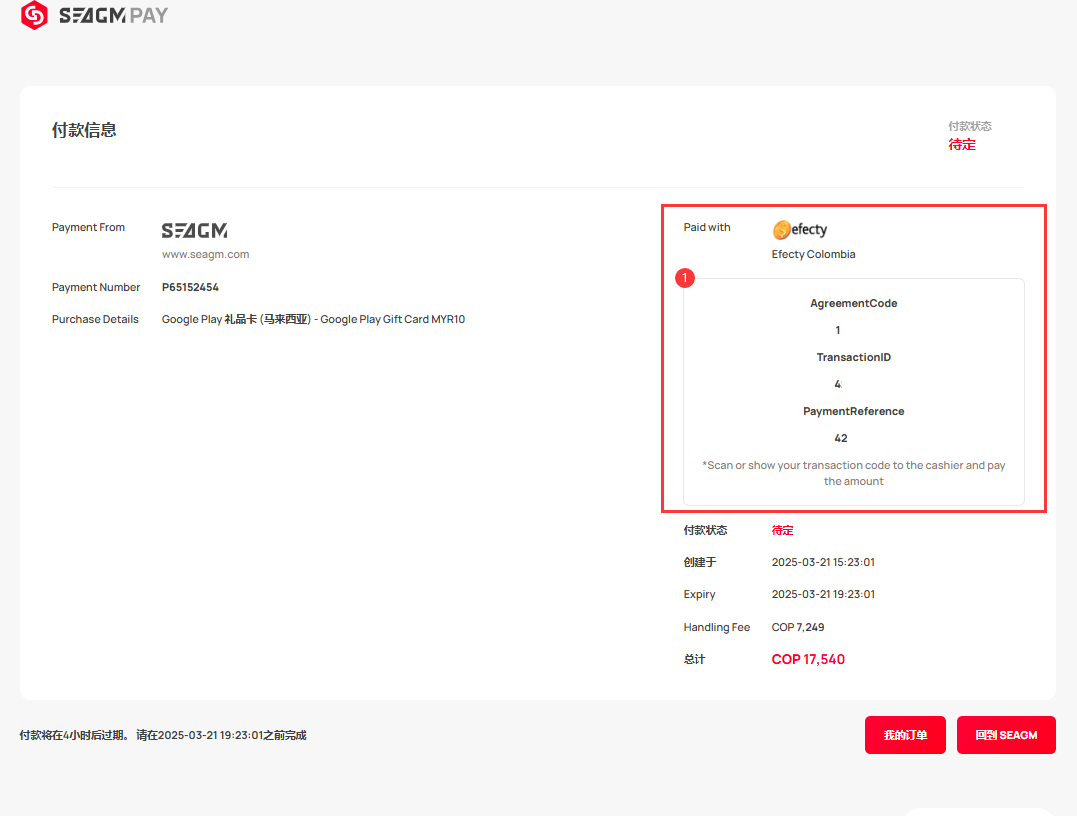Click the value under TransactionID
This screenshot has height=816, width=1077.
pyautogui.click(x=838, y=384)
